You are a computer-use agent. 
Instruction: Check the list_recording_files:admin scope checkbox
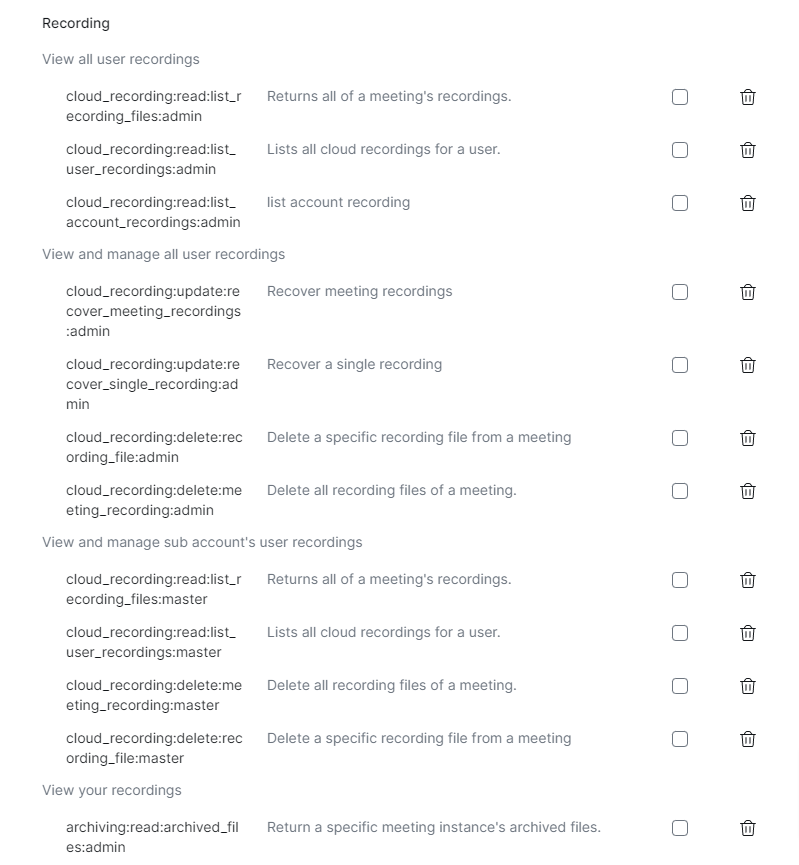[x=680, y=97]
